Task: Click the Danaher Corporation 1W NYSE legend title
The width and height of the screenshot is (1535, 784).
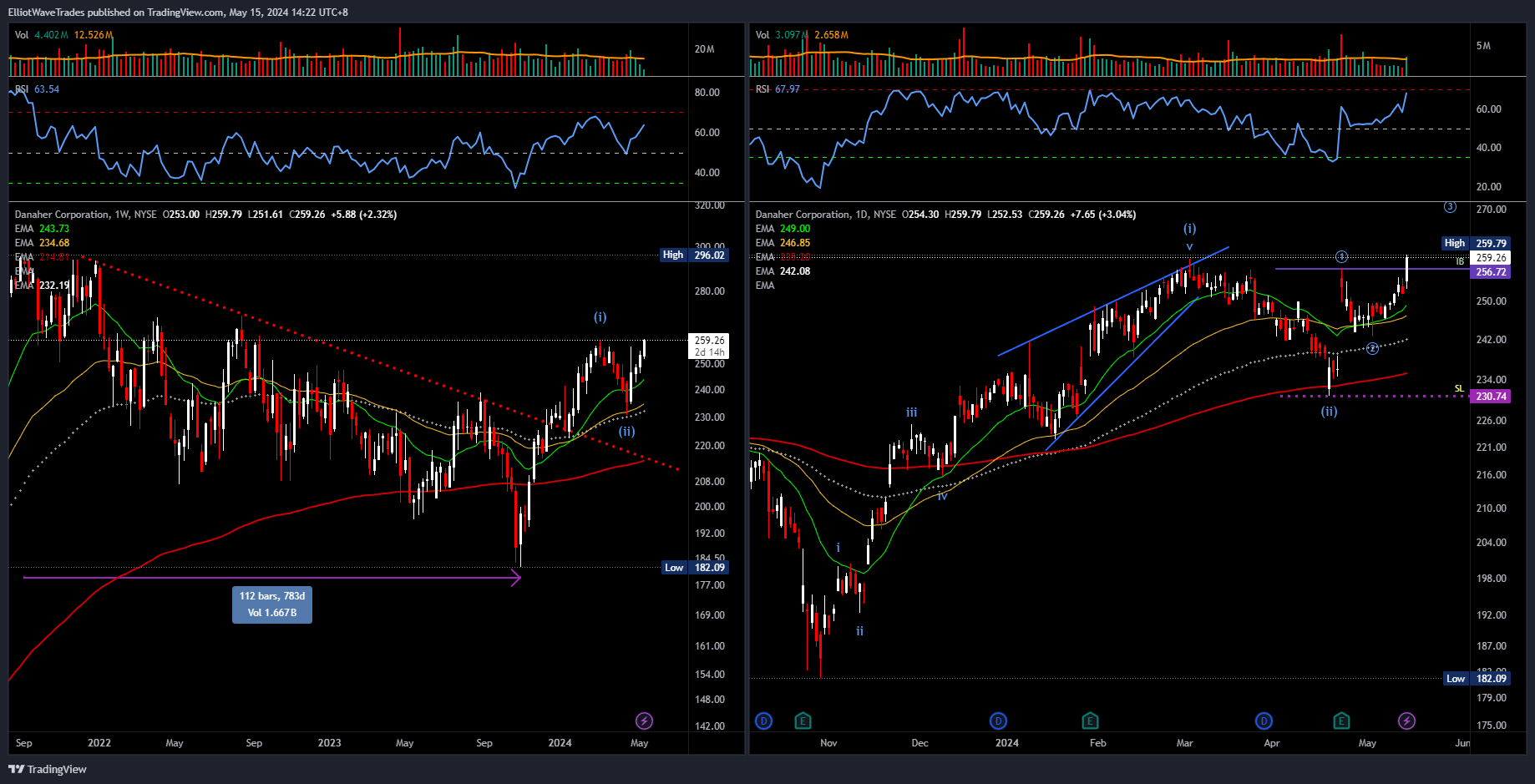Action: tap(85, 215)
